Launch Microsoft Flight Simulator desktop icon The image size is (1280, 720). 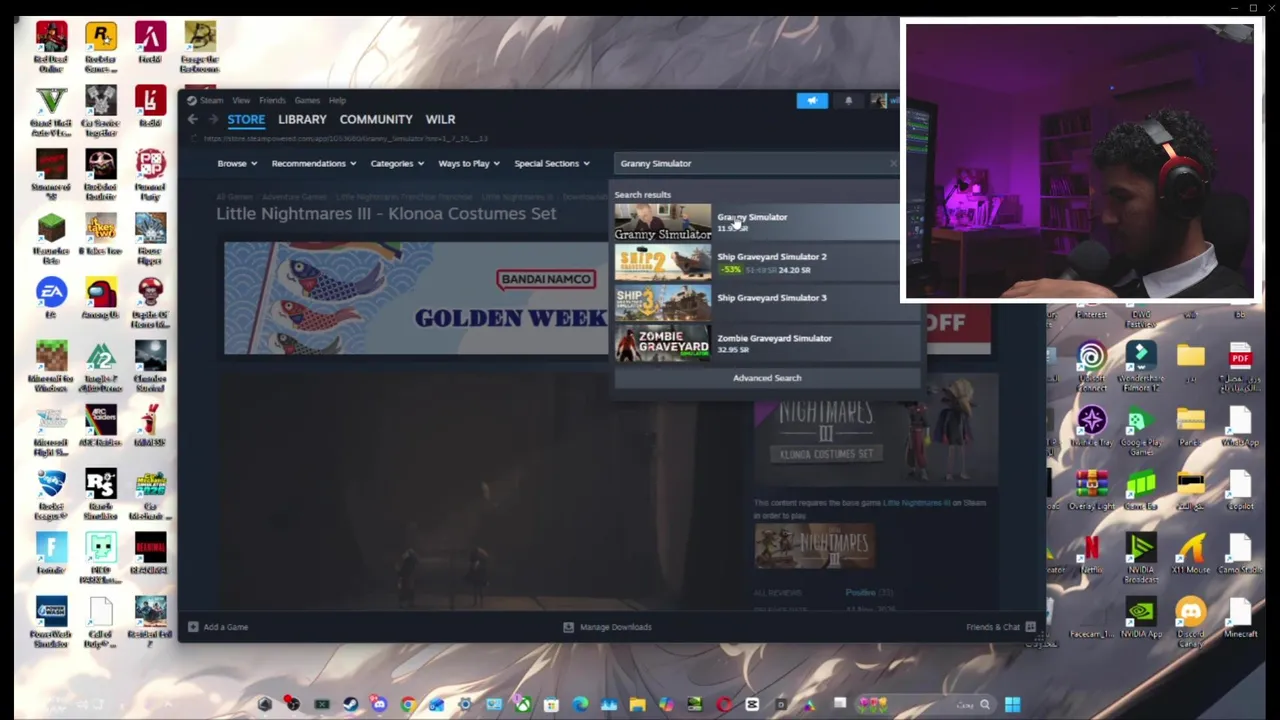tap(51, 430)
